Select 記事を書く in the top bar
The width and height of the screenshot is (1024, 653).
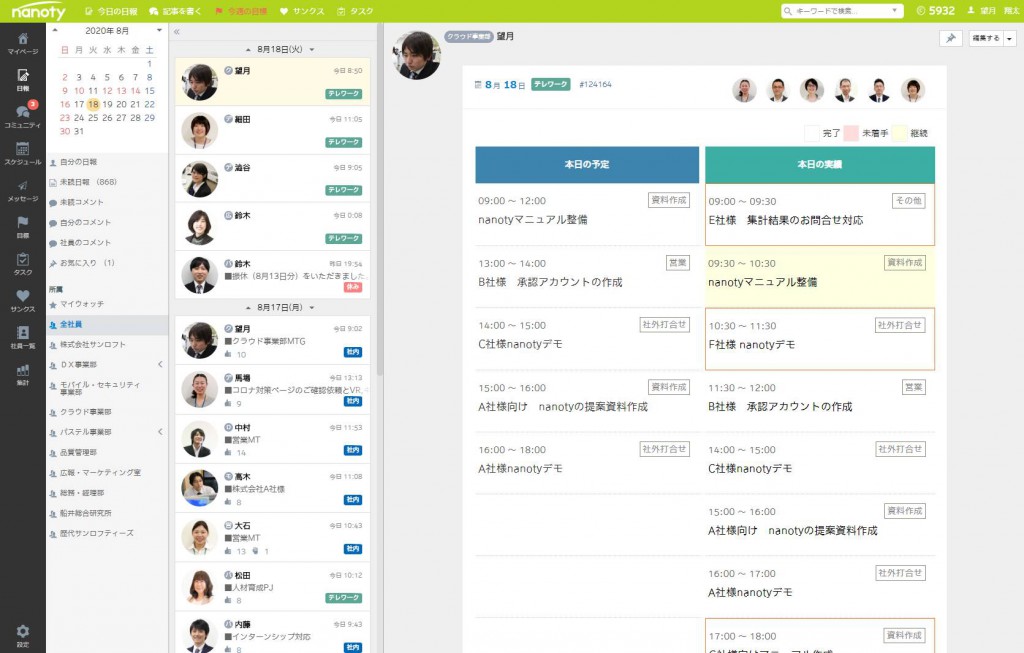(x=175, y=11)
